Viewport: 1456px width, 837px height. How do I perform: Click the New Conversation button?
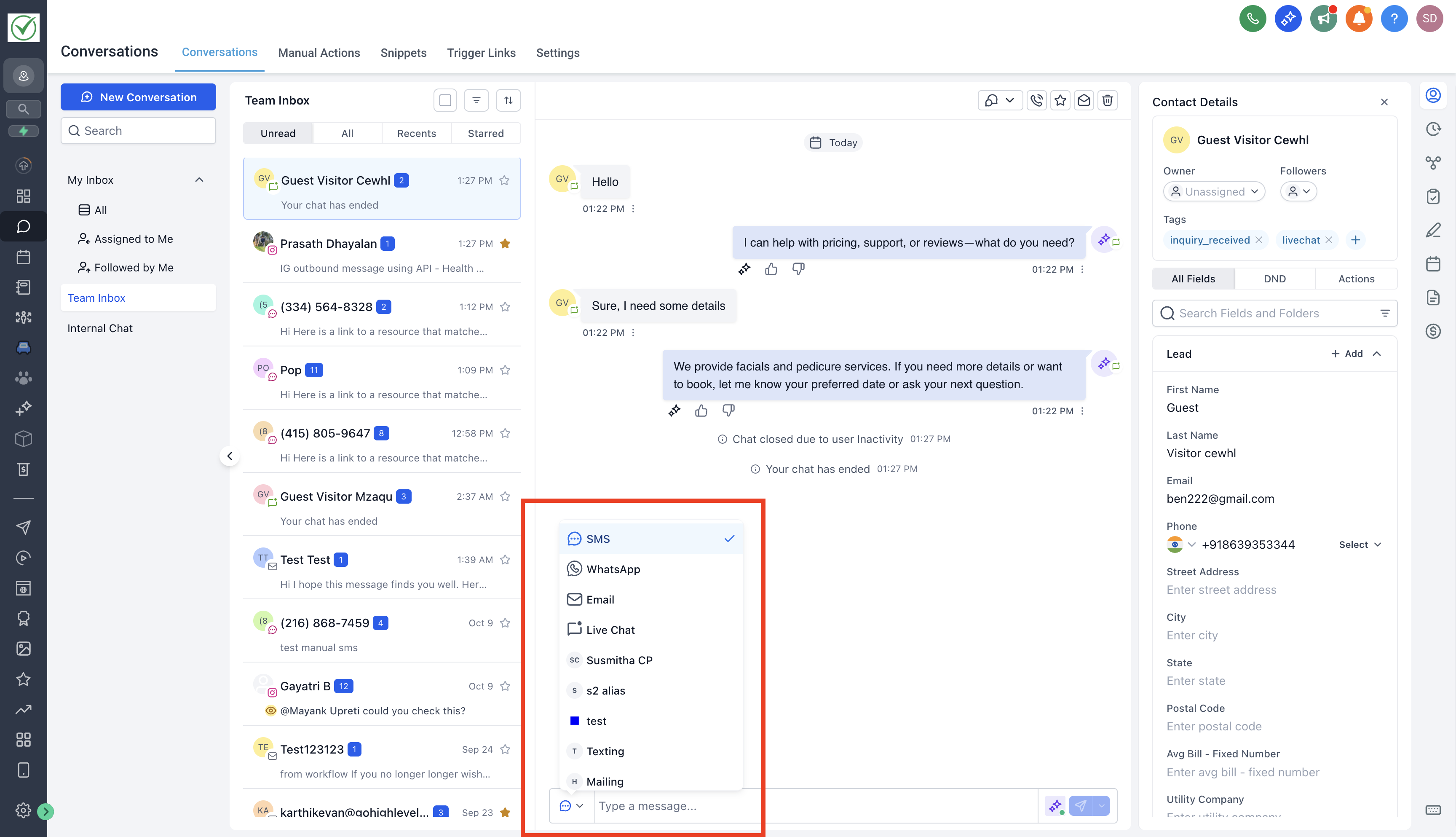[139, 97]
